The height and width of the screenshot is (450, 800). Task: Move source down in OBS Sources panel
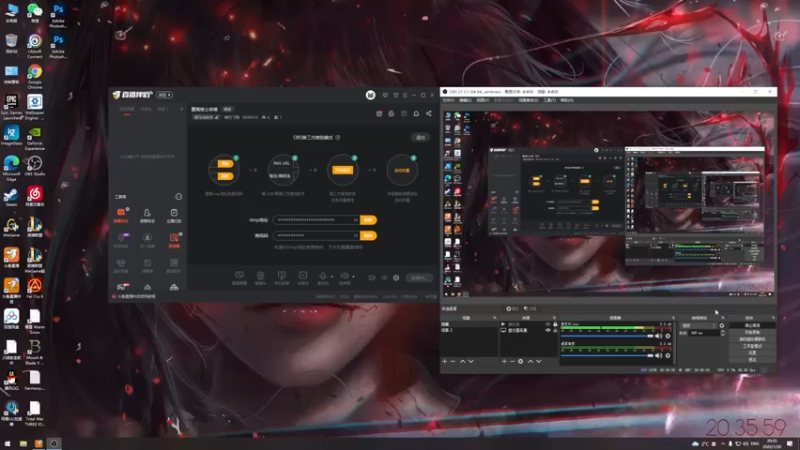click(539, 361)
